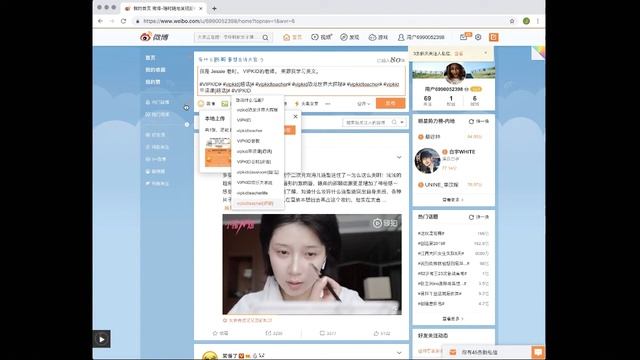The image size is (640, 360).
Task: Open the settings gear in Weibo header
Action: click(x=478, y=37)
